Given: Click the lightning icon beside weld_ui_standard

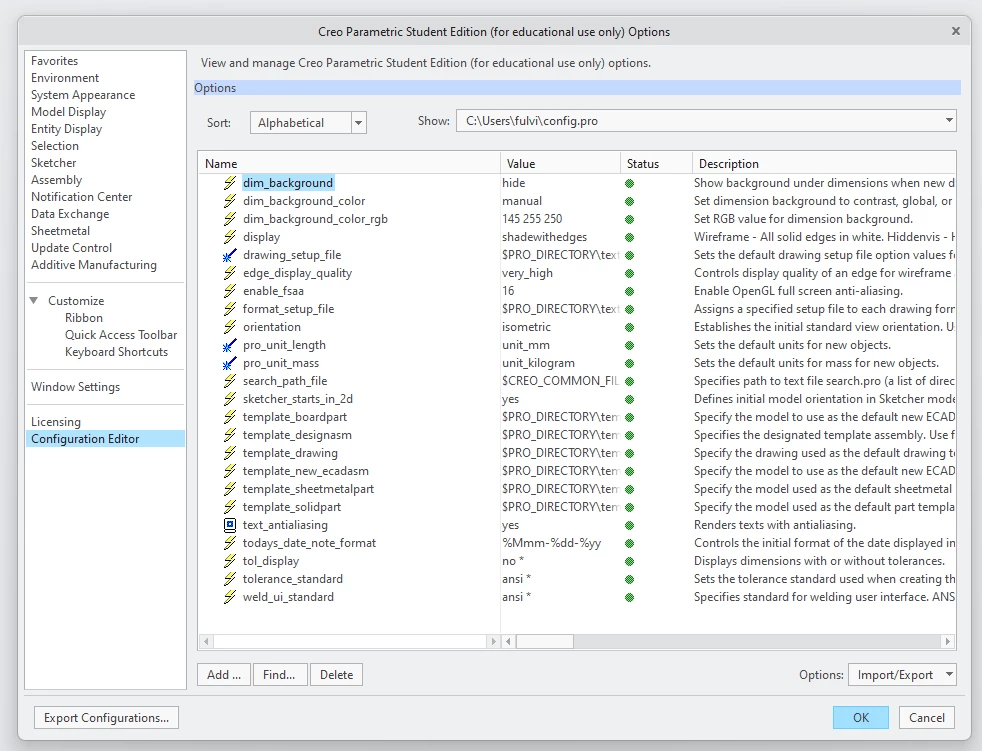Looking at the screenshot, I should point(230,597).
